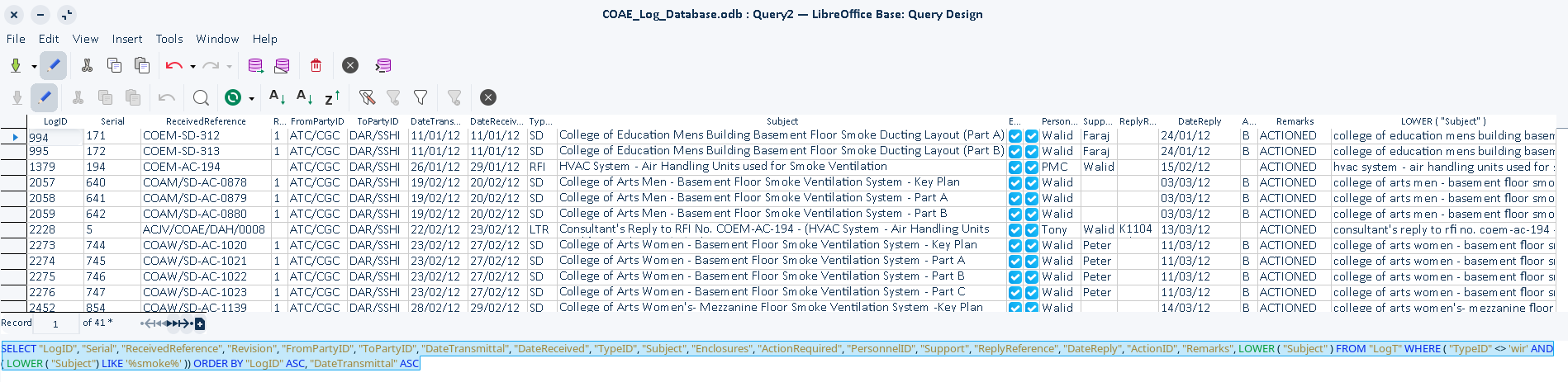Image resolution: width=1568 pixels, height=382 pixels.
Task: Click the Save query icon
Action: (16, 66)
